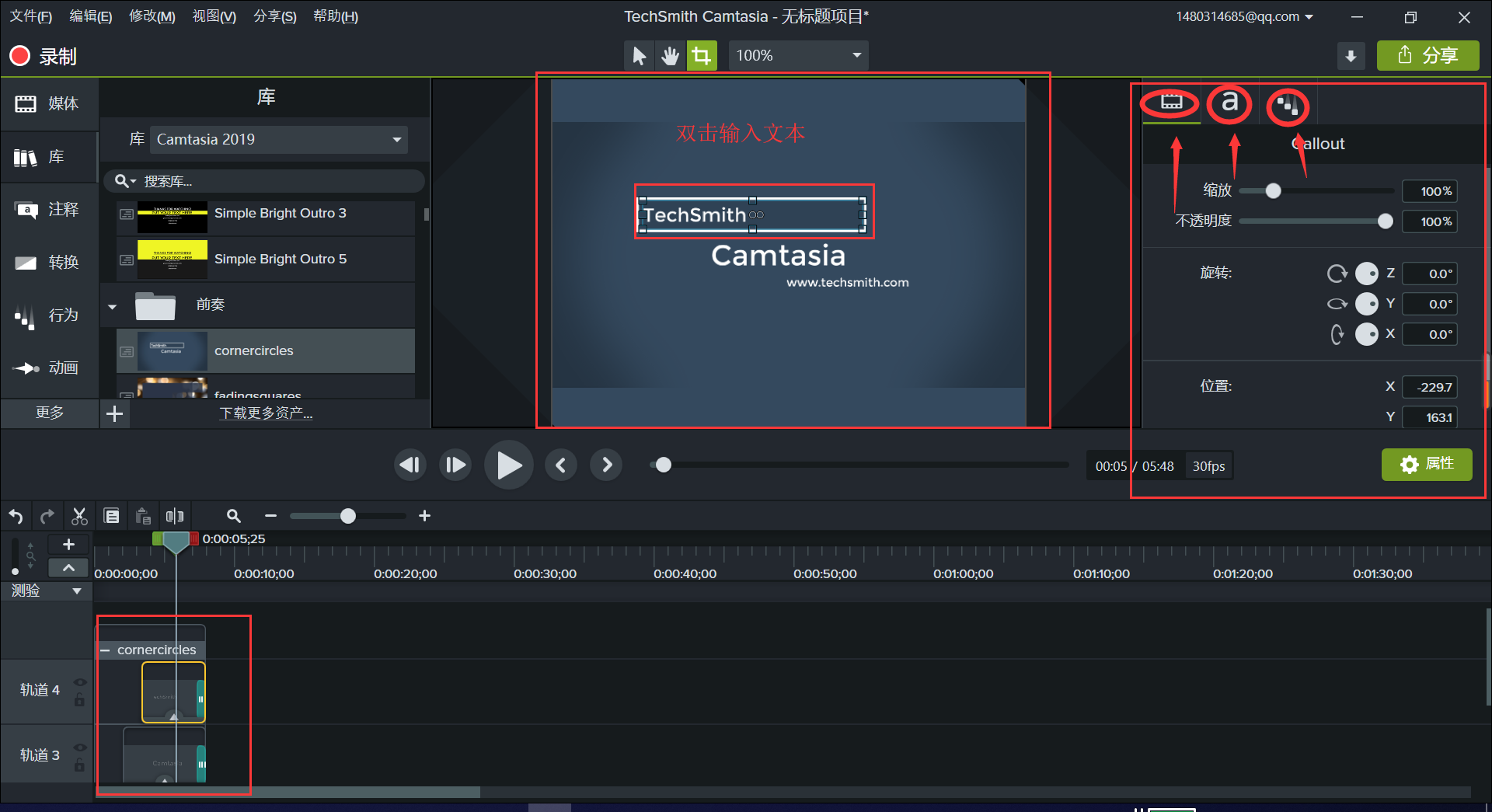Switch to the 转换 transitions tab

tap(49, 263)
